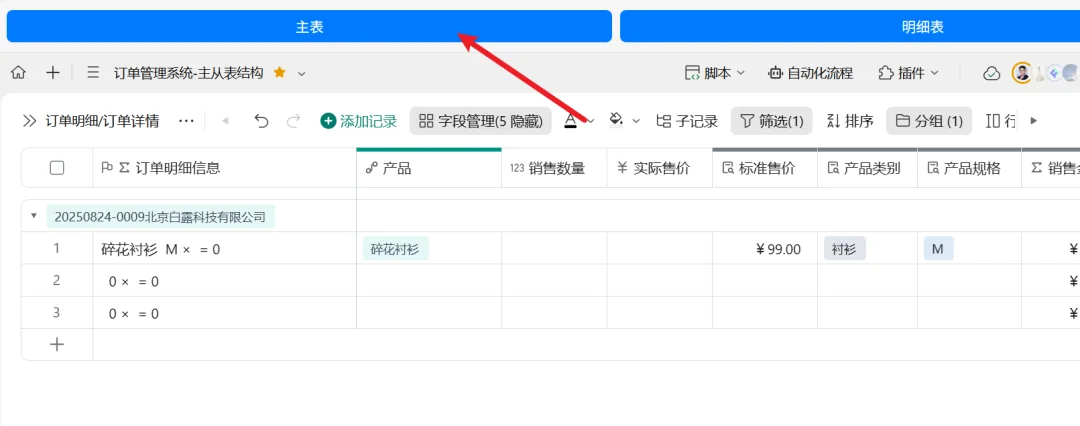Viewport: 1080px width, 426px height.
Task: Click 添加记录 to add a record
Action: pyautogui.click(x=359, y=121)
